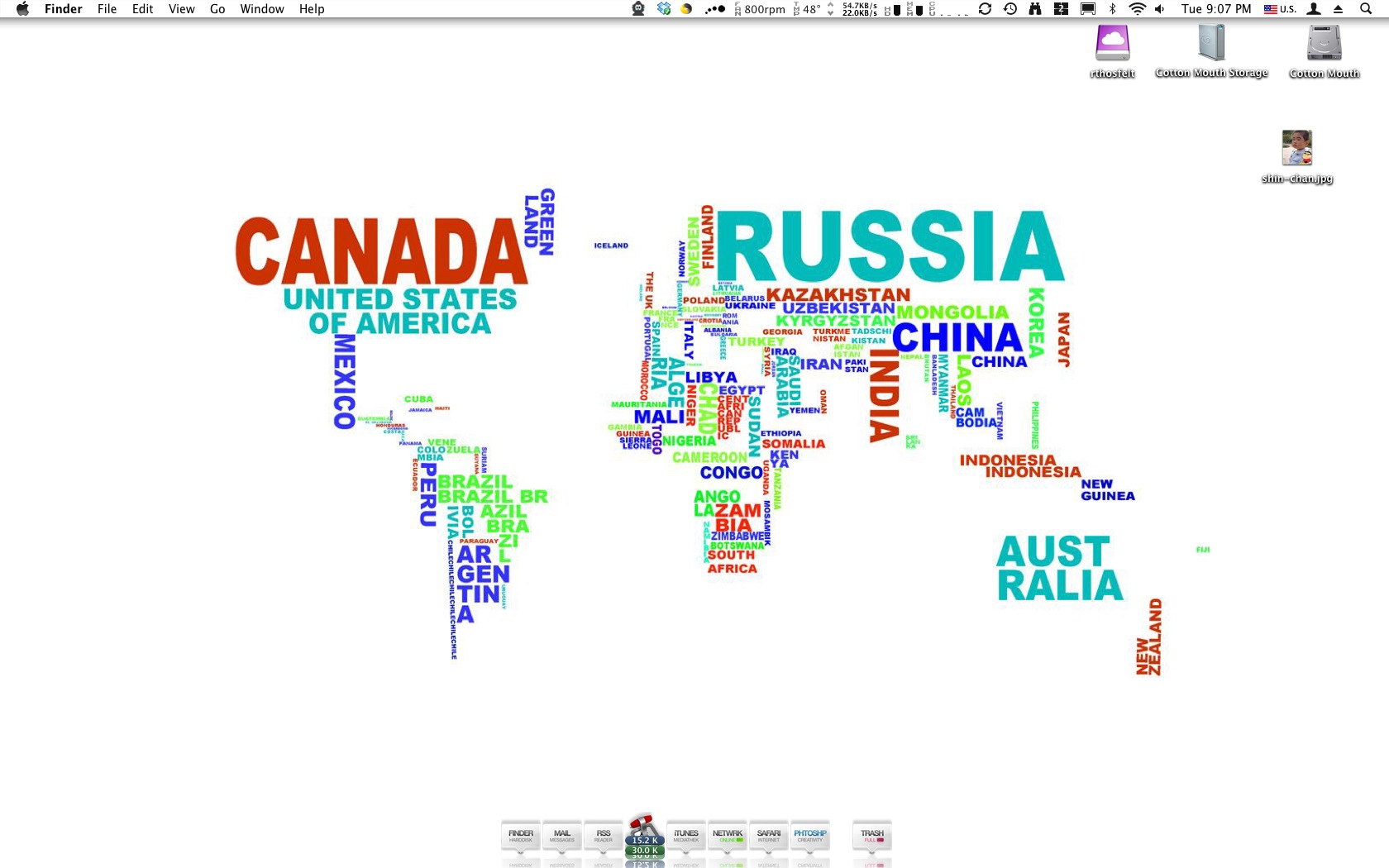Click the 48° temperature readout
This screenshot has height=868, width=1389.
[807, 9]
